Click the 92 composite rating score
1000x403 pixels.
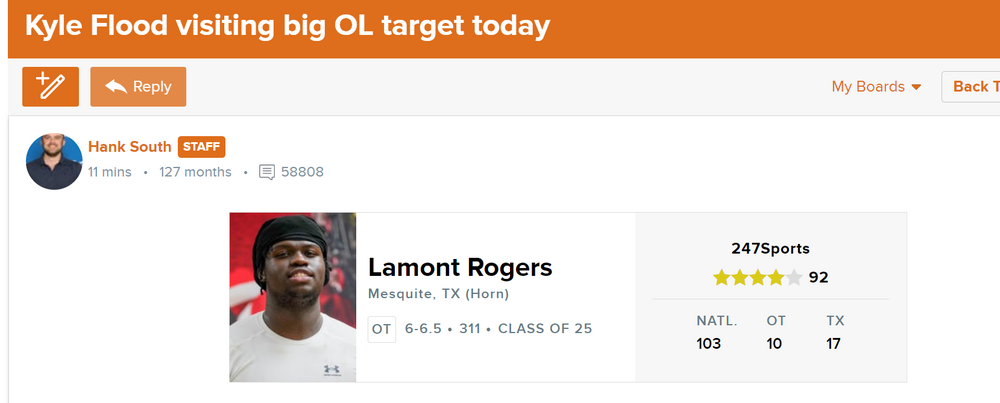[818, 277]
